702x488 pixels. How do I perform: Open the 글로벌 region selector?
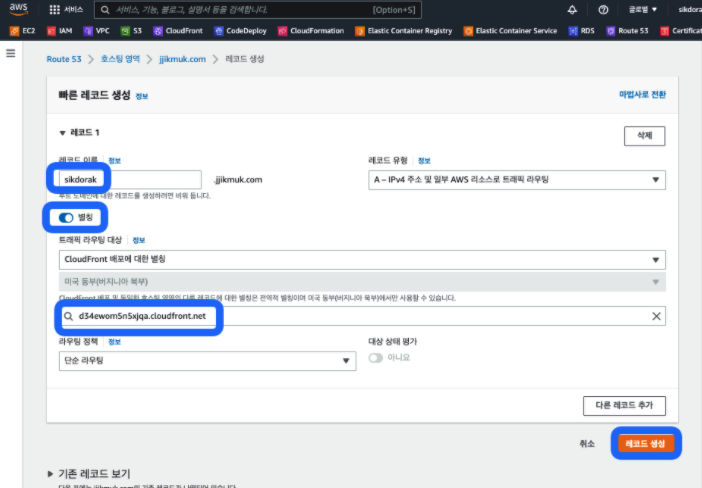(643, 10)
